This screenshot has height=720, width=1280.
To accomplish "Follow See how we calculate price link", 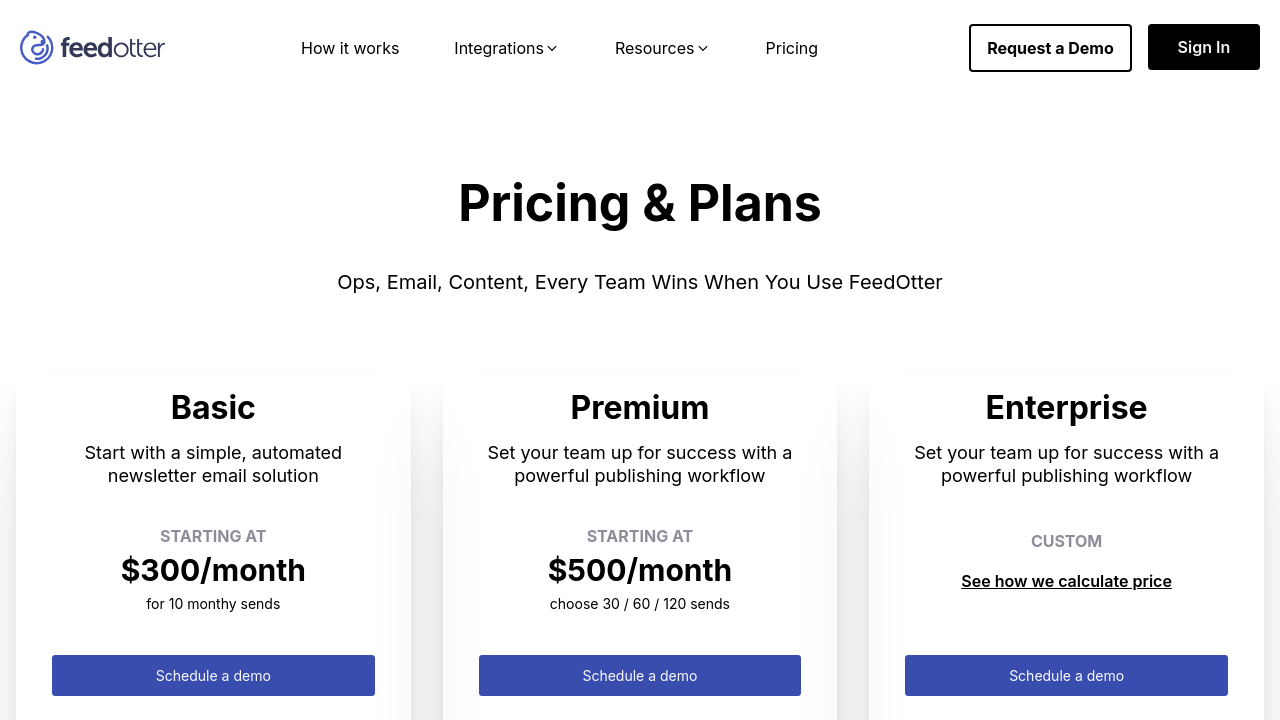I will (x=1066, y=581).
